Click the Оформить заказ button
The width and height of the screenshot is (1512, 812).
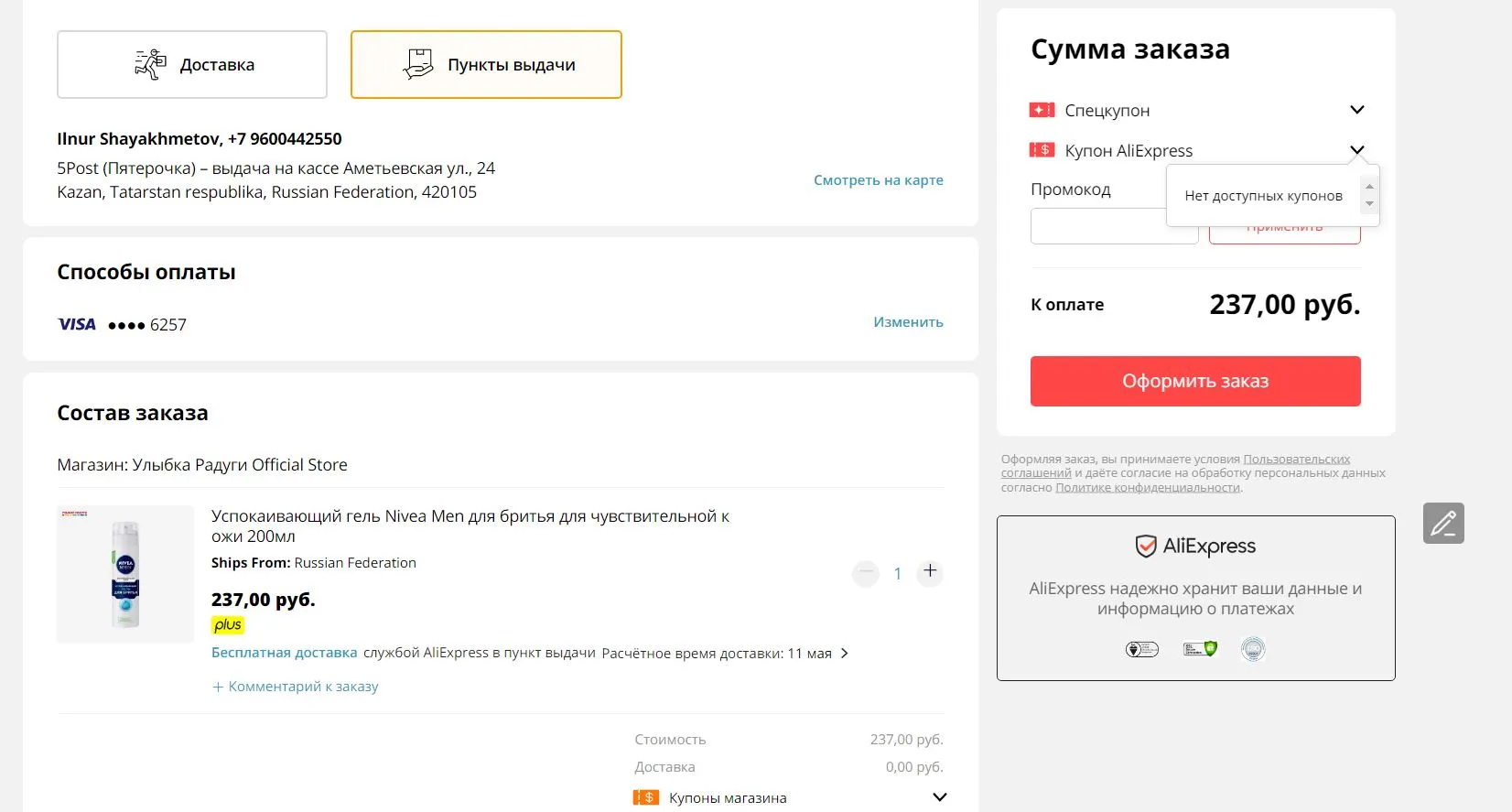click(x=1195, y=381)
